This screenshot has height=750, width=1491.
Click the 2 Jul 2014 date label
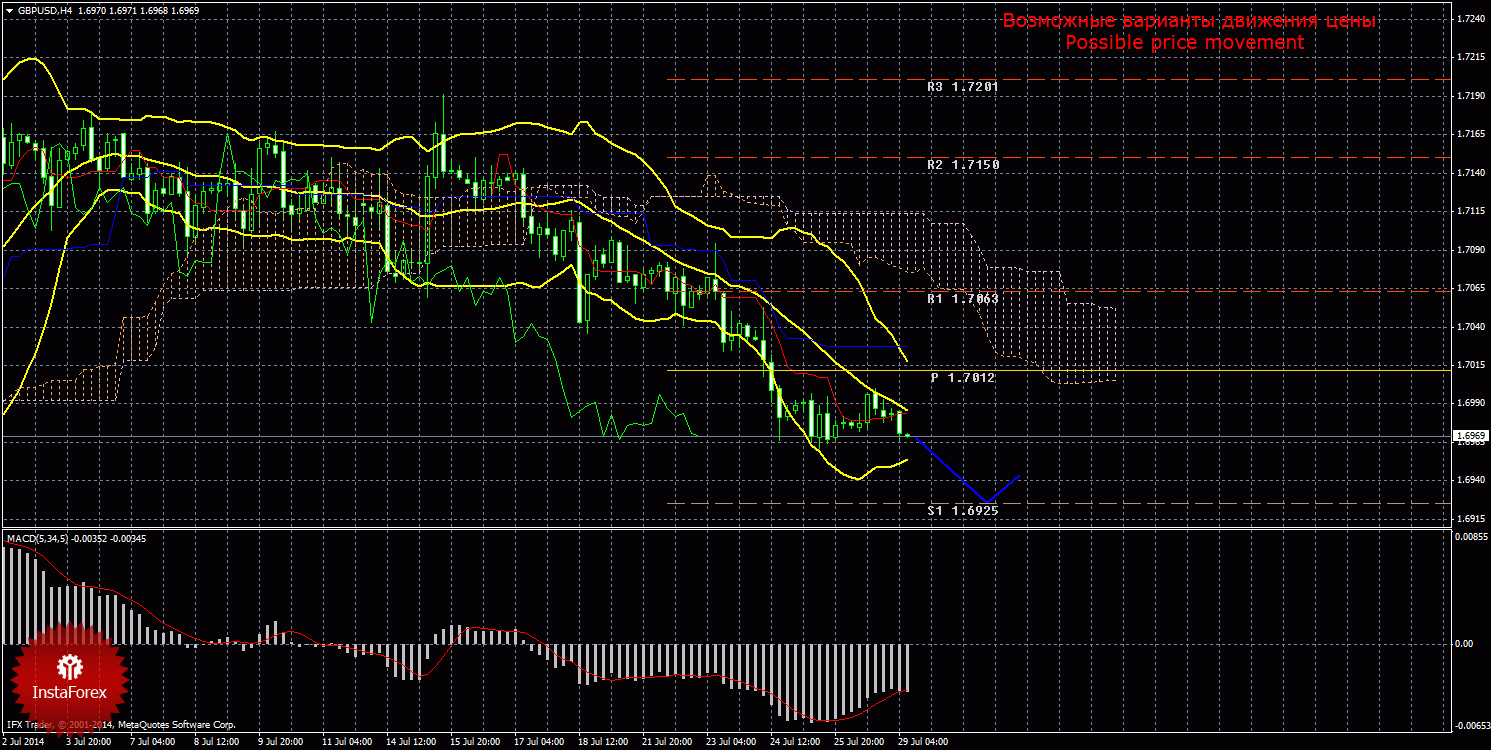point(25,743)
